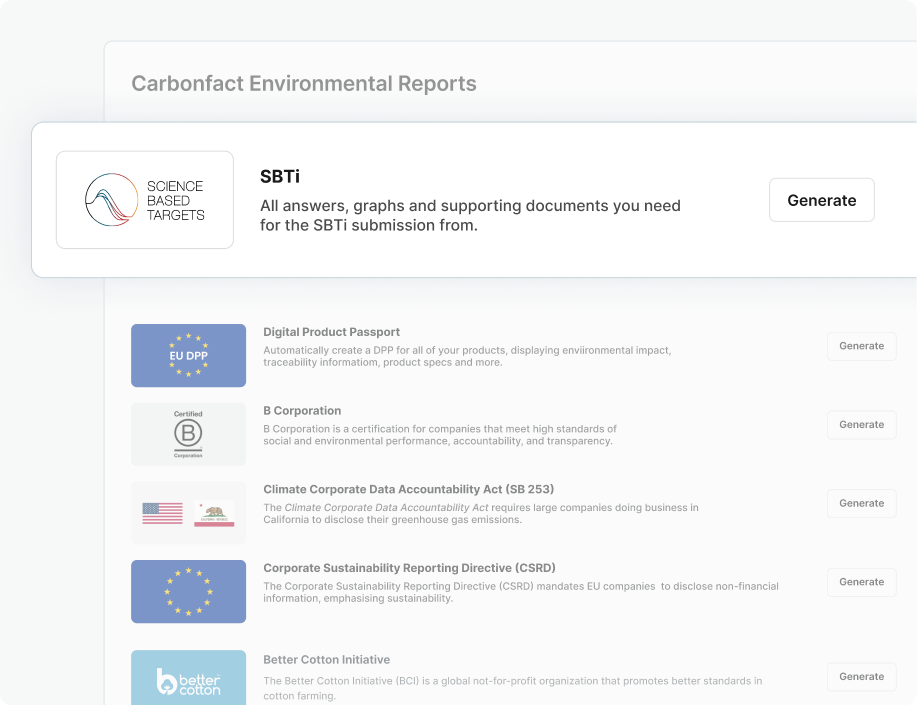The image size is (917, 705).
Task: Hit Generate for Better Cotton Initiative
Action: (x=861, y=677)
